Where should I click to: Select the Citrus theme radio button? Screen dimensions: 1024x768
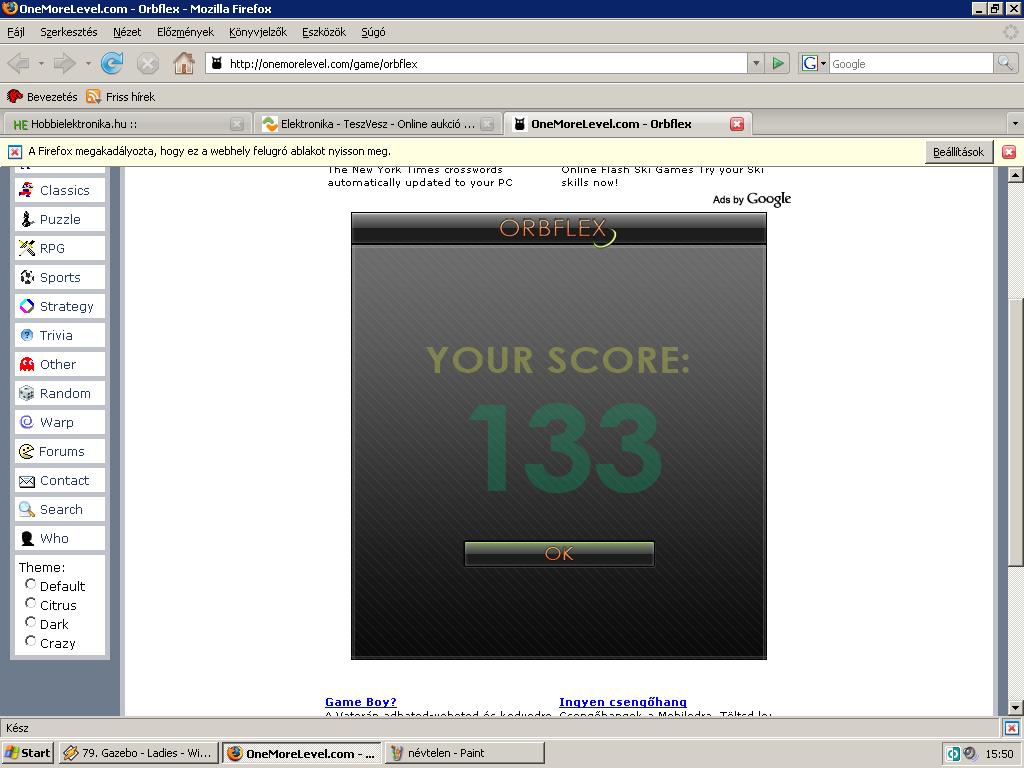tap(31, 603)
